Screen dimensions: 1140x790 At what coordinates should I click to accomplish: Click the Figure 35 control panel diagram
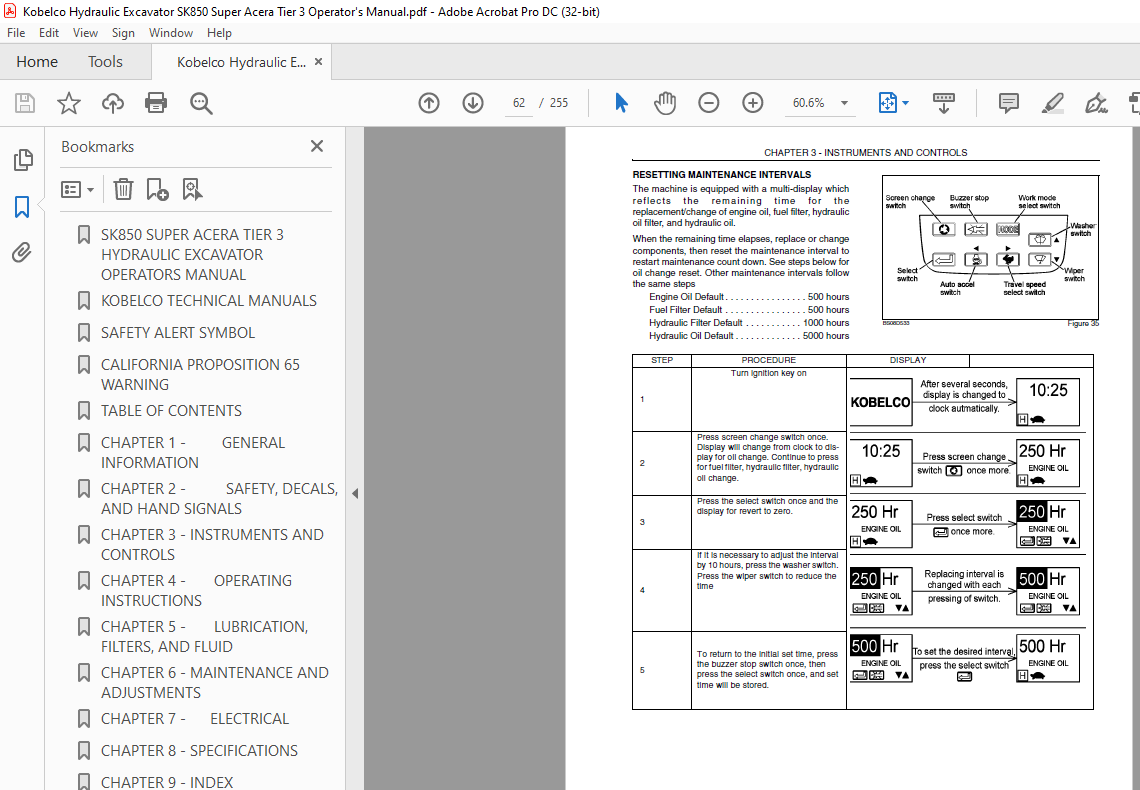990,247
